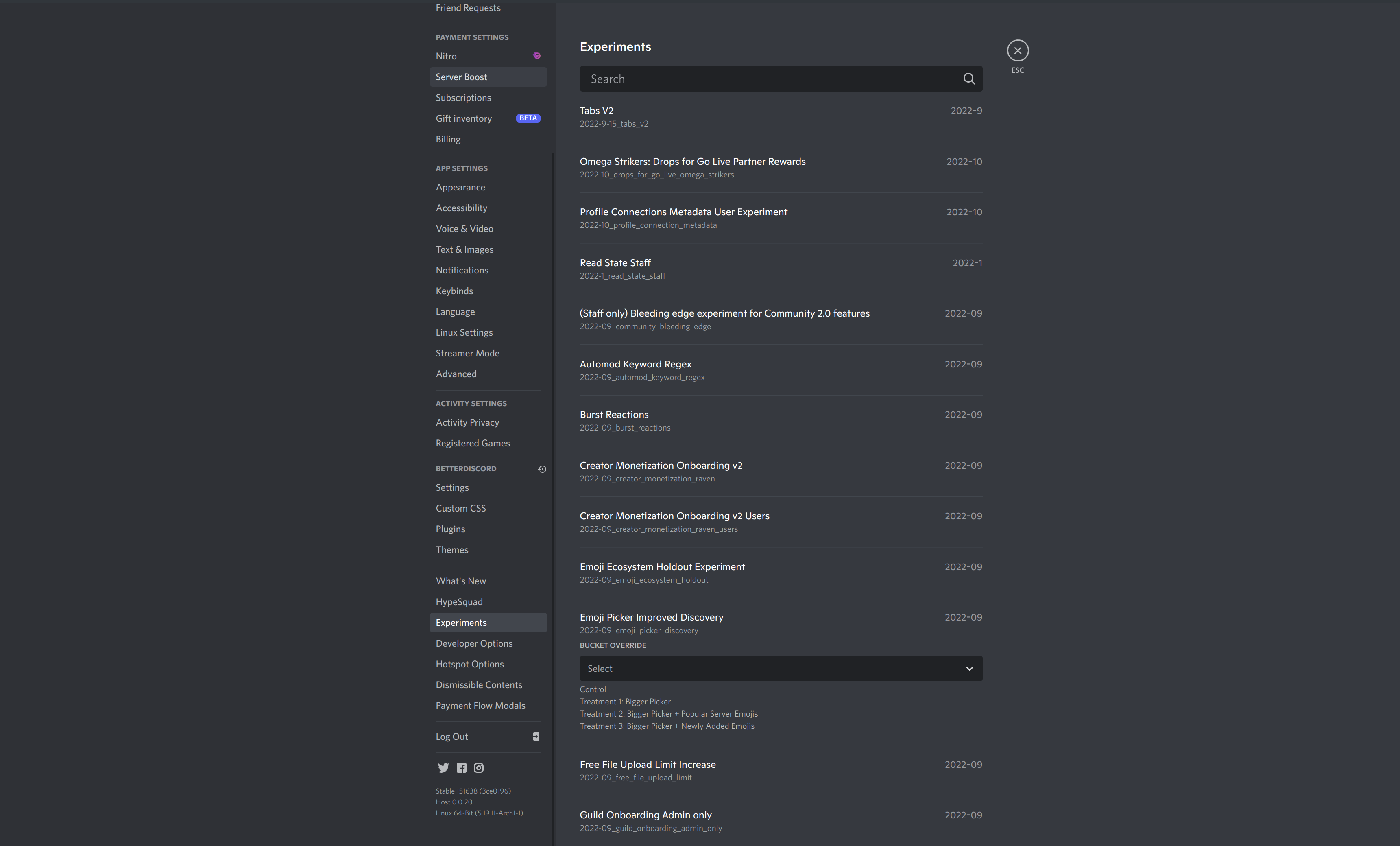This screenshot has height=846, width=1400.
Task: Open BetterDiscord changelog via the history icon
Action: tap(541, 469)
